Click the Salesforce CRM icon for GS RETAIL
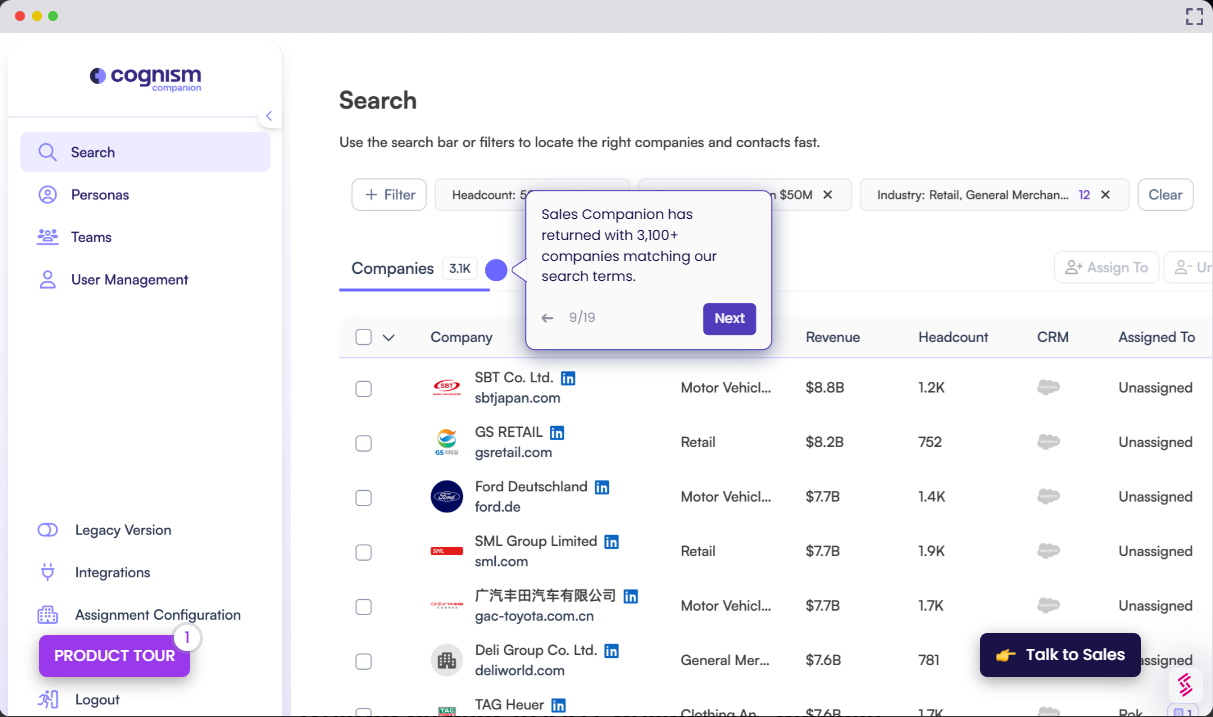The image size is (1213, 717). (1048, 442)
